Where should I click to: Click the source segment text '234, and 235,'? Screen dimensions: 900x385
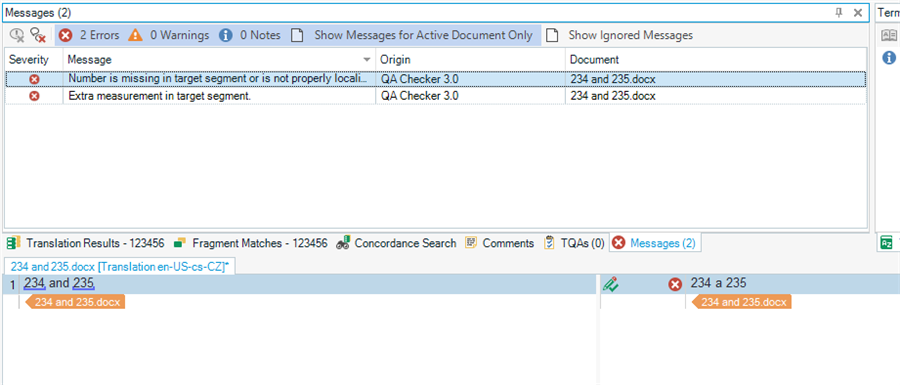click(59, 283)
